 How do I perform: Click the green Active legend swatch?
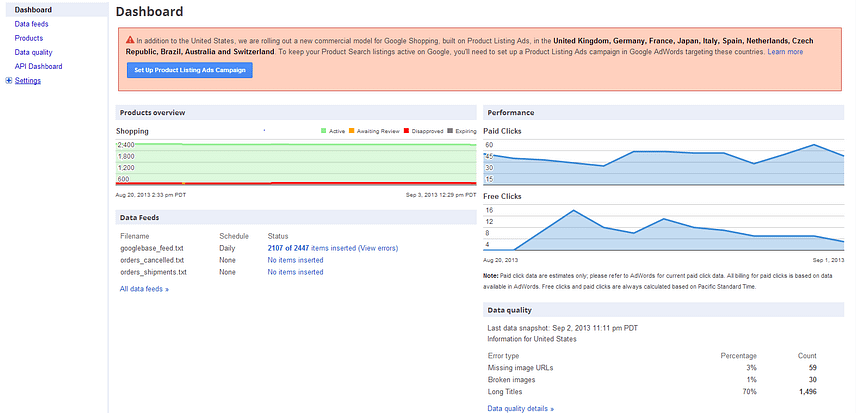pos(324,131)
